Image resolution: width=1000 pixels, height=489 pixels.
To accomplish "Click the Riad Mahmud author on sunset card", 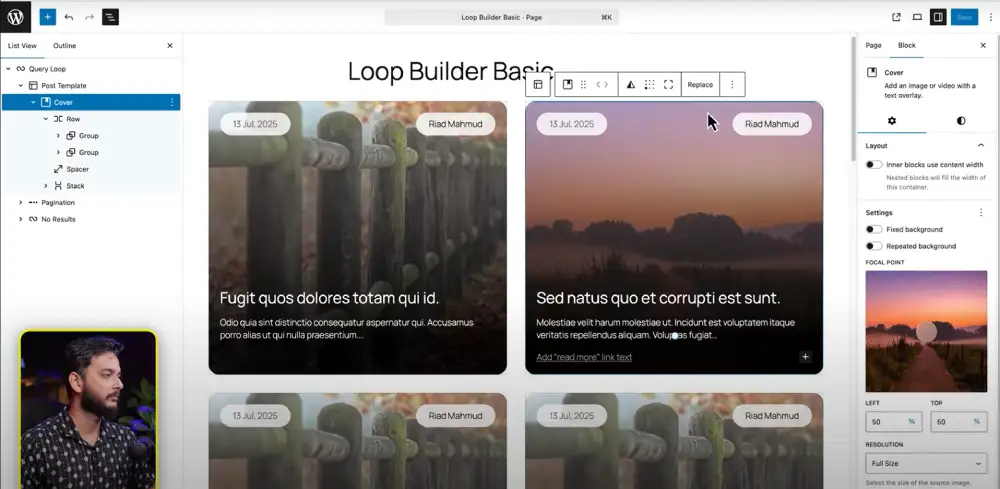I will click(x=772, y=124).
